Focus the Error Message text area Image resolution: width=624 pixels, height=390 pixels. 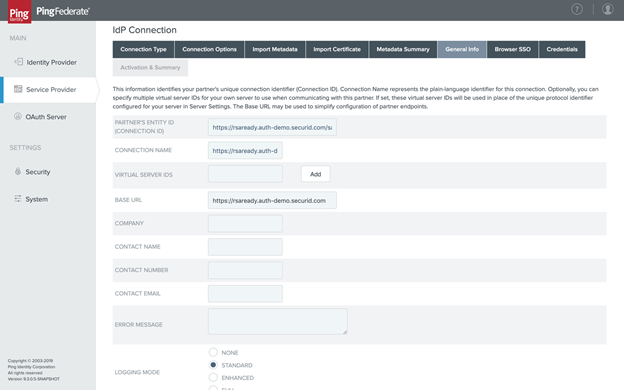coord(278,321)
